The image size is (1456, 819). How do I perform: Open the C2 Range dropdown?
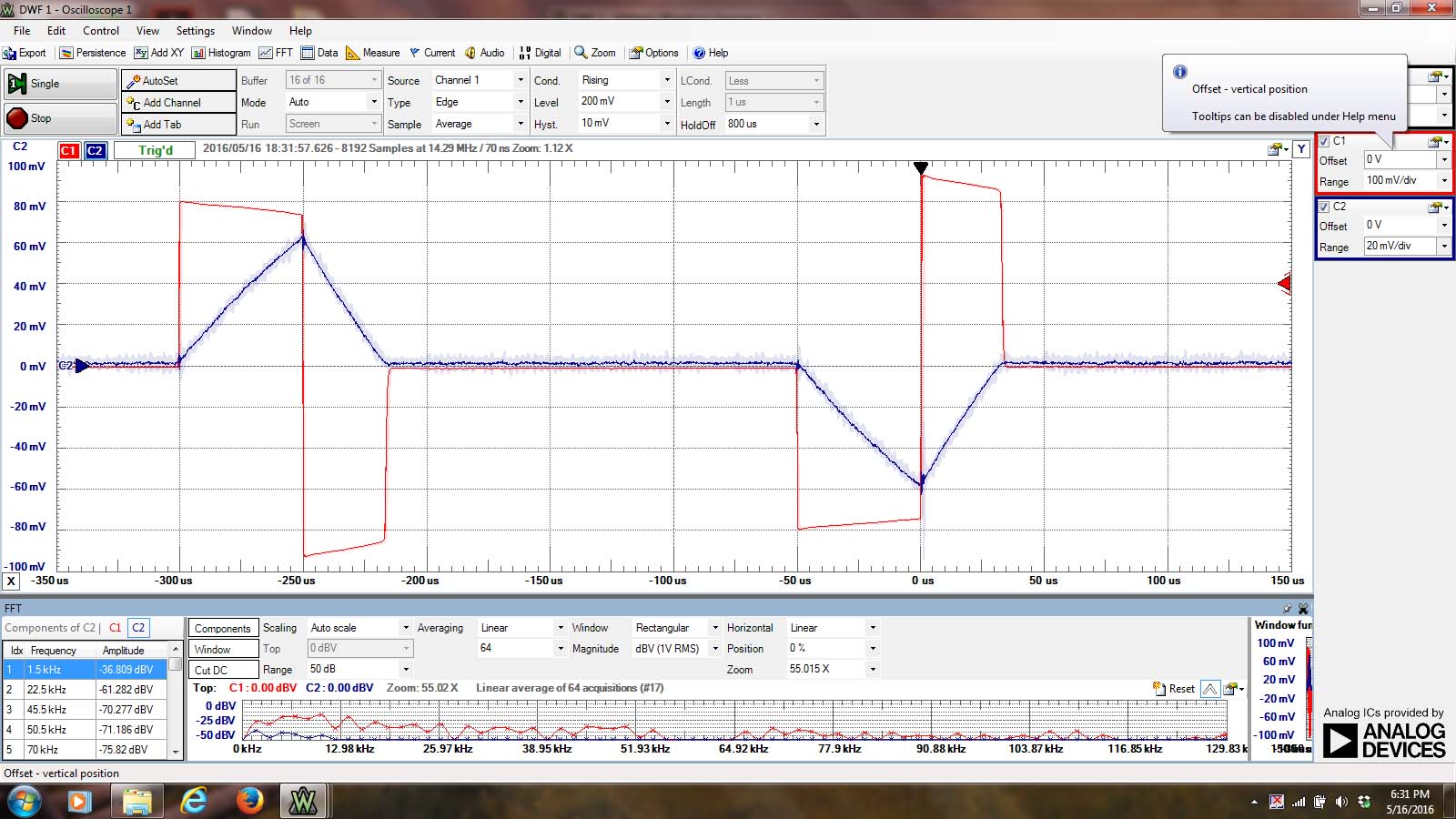[x=1443, y=247]
